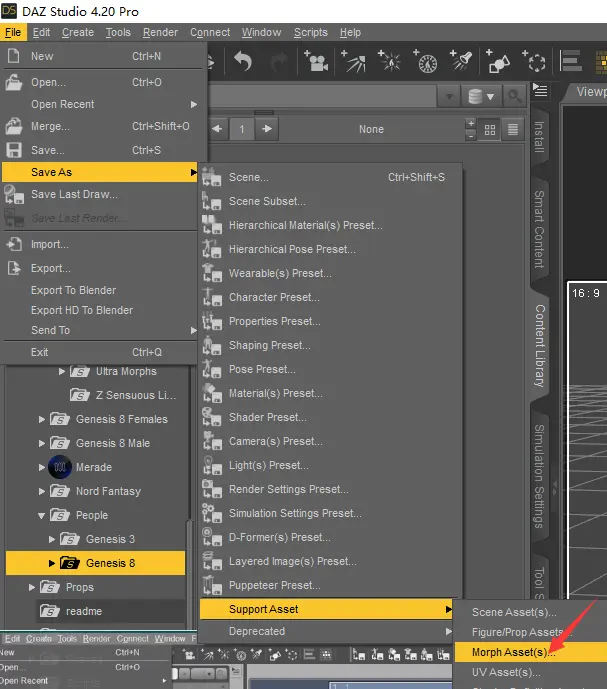Click the Align toolbar icon
Image resolution: width=607 pixels, height=689 pixels.
pos(571,61)
